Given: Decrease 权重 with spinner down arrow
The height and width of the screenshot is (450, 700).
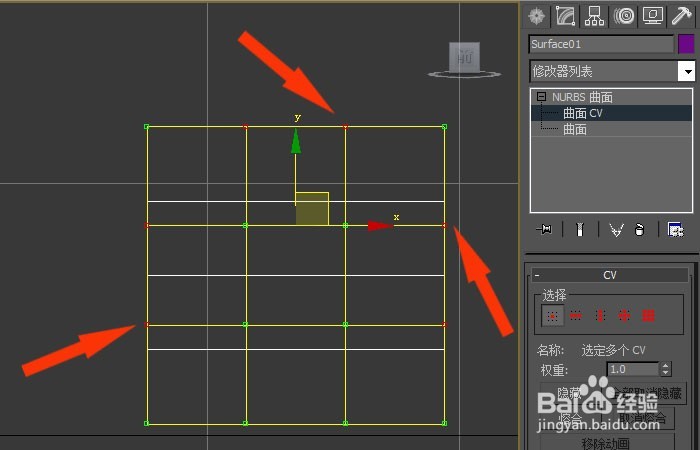Looking at the screenshot, I should click(666, 373).
